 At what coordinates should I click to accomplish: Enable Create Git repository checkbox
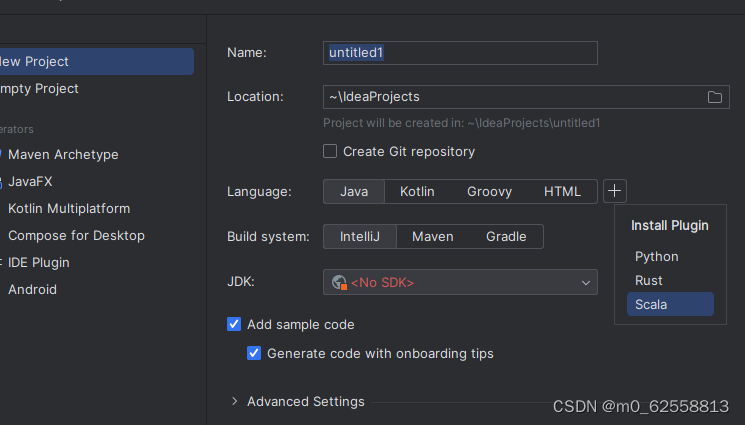(x=330, y=152)
